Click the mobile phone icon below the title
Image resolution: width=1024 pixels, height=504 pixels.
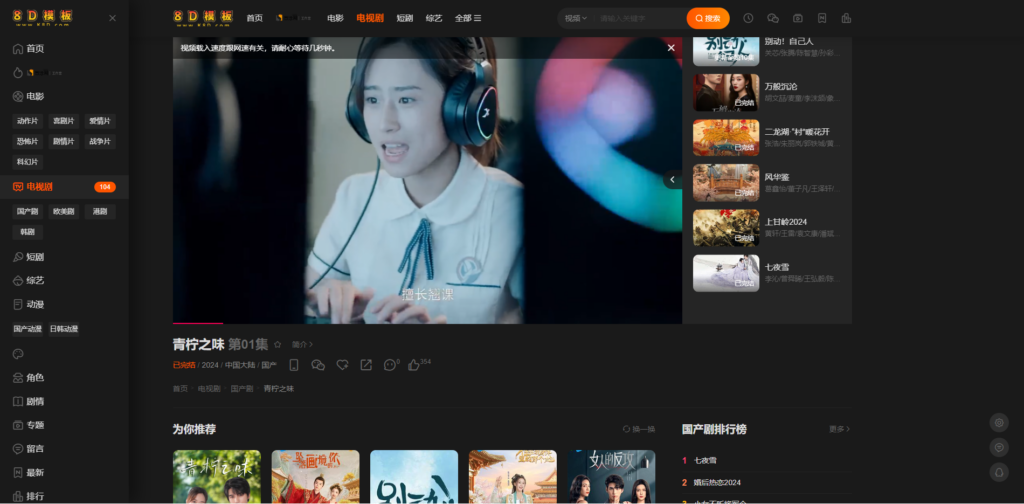click(294, 365)
